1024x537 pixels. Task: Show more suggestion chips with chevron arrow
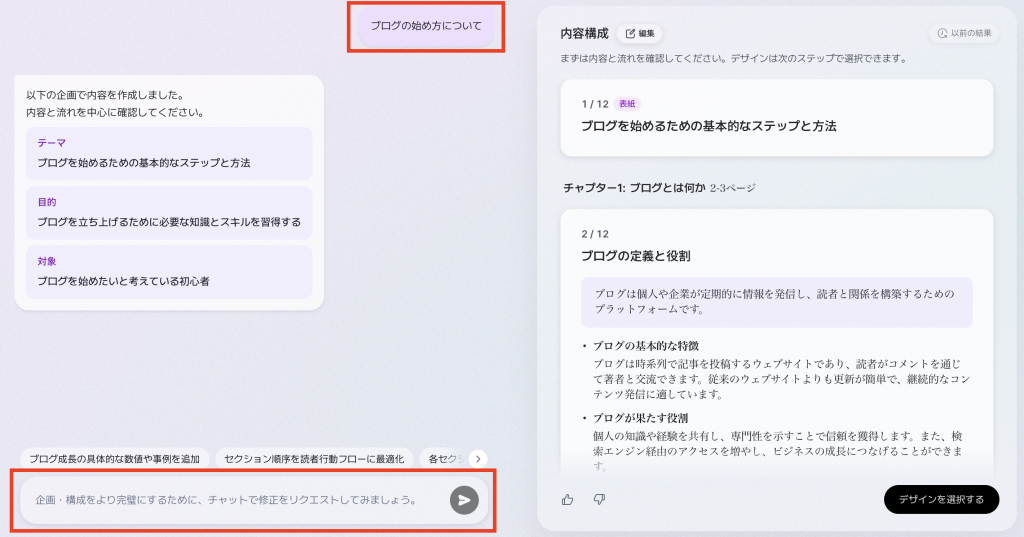click(x=478, y=459)
